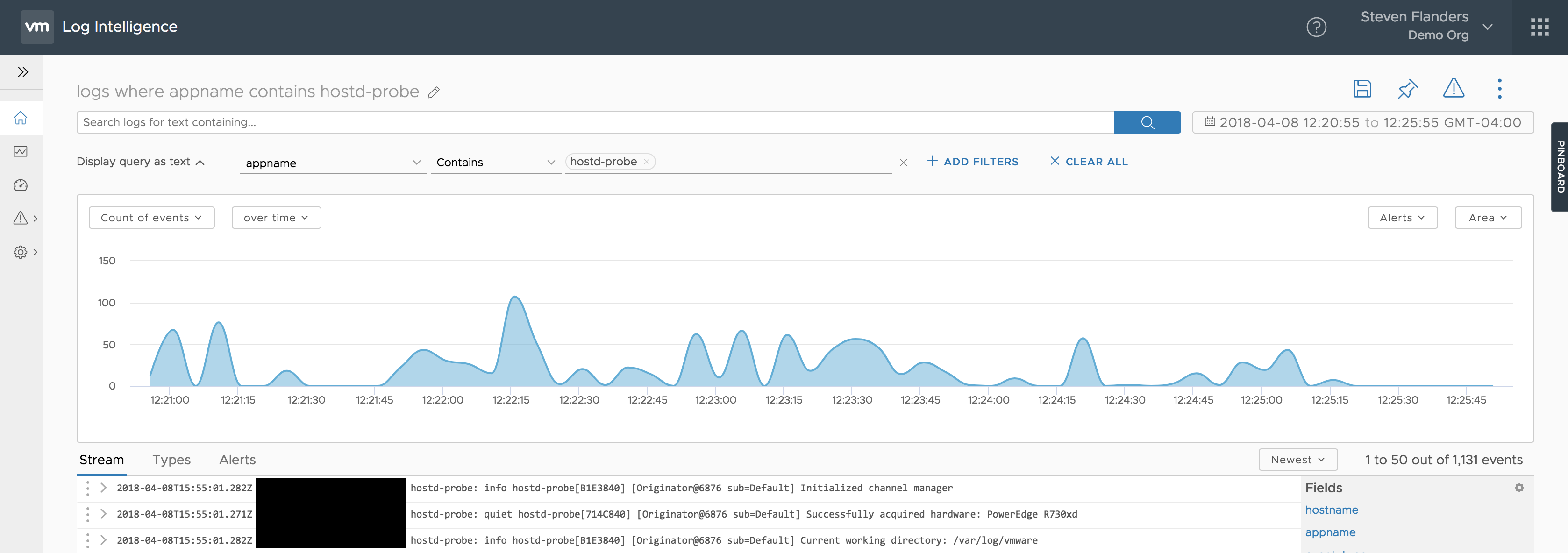Click the create alert triangle icon
The height and width of the screenshot is (553, 1568).
click(x=1453, y=88)
